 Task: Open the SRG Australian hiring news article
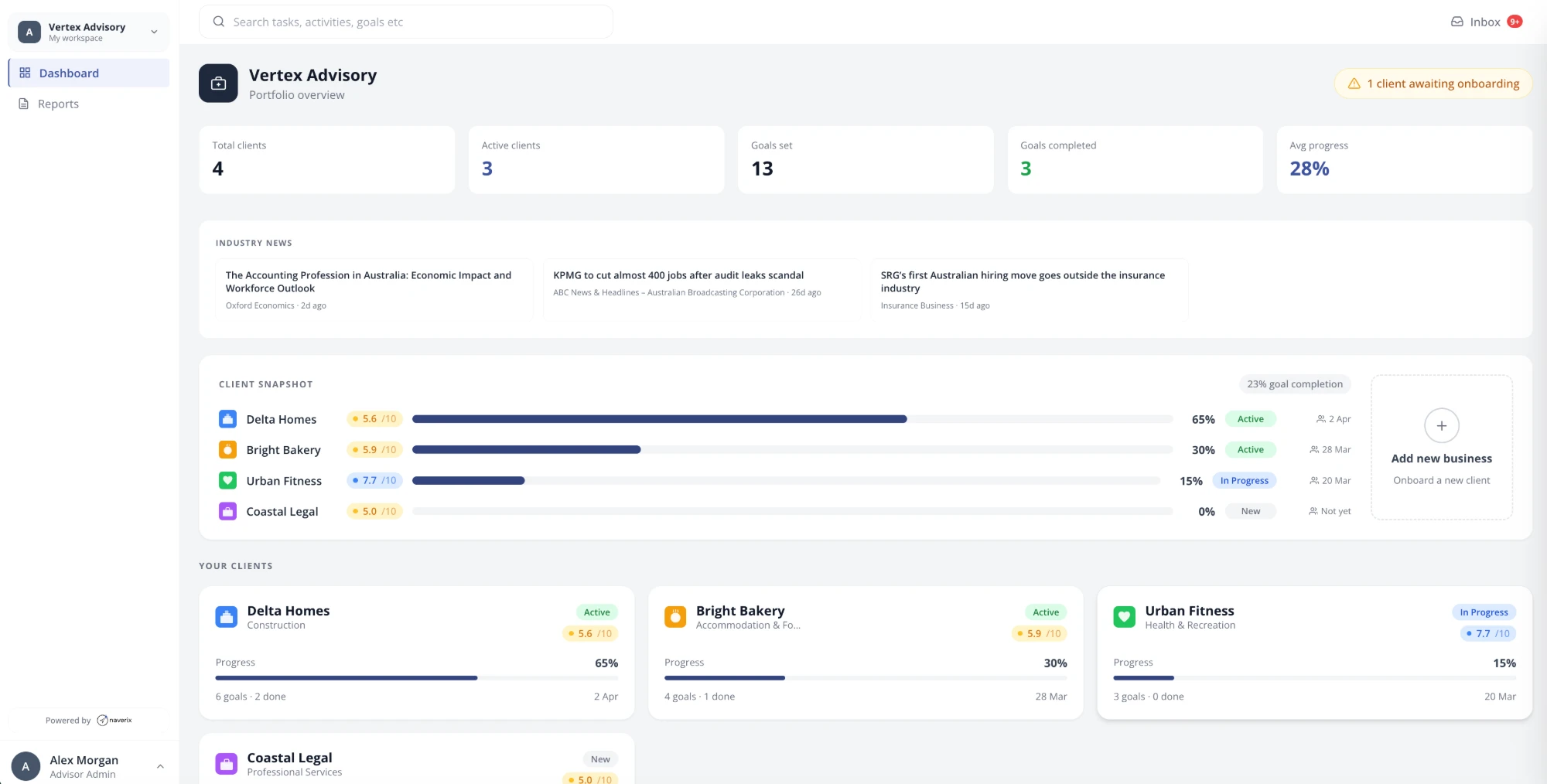(1030, 290)
